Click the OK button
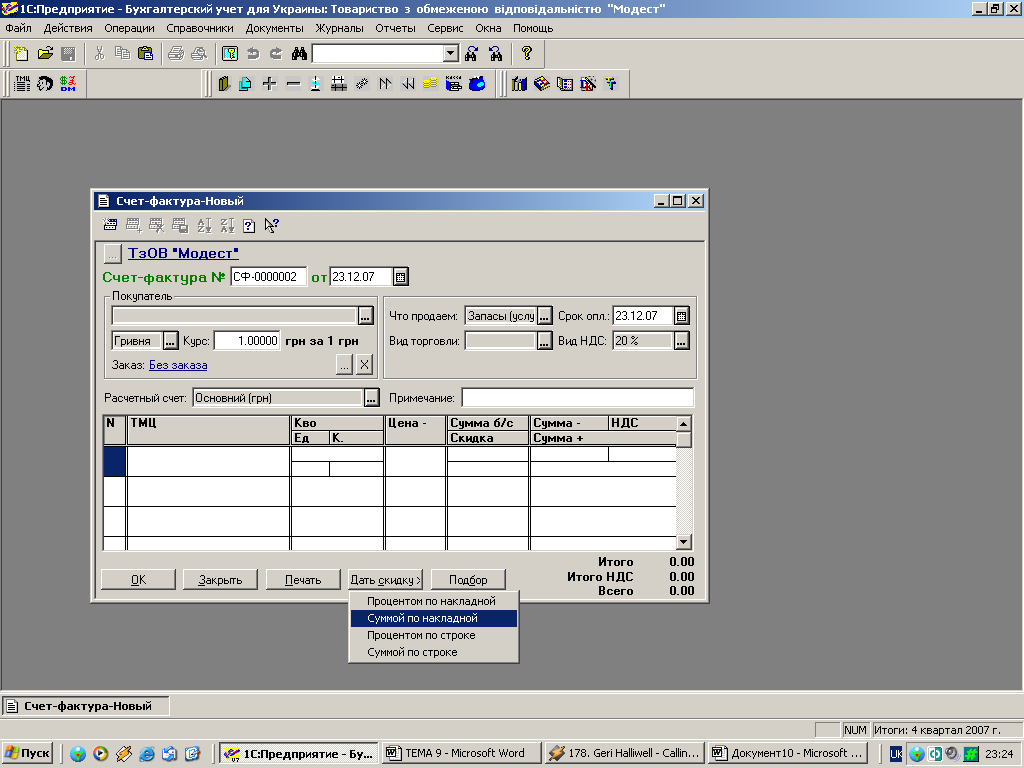 [x=138, y=580]
